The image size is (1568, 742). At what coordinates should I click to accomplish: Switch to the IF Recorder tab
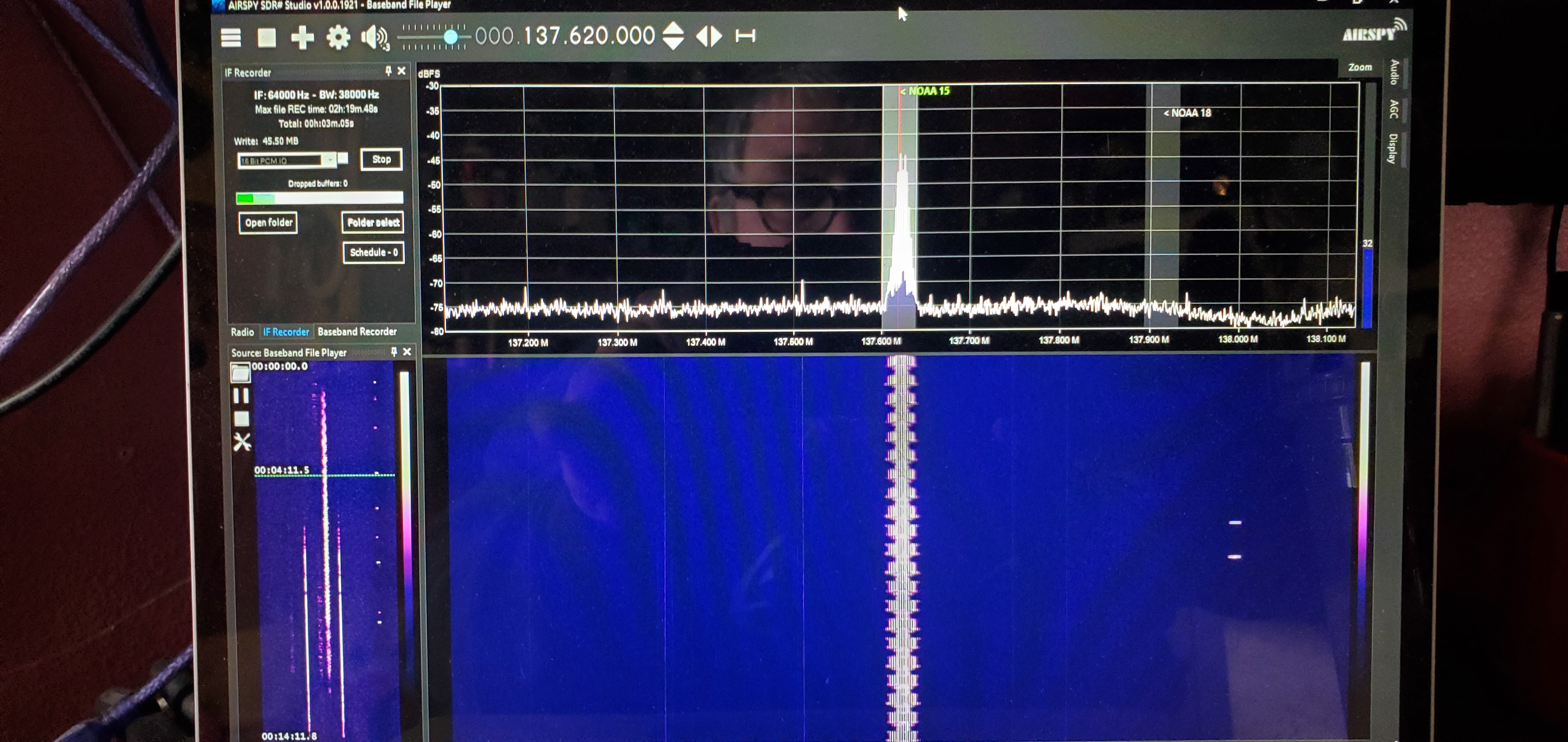[286, 332]
